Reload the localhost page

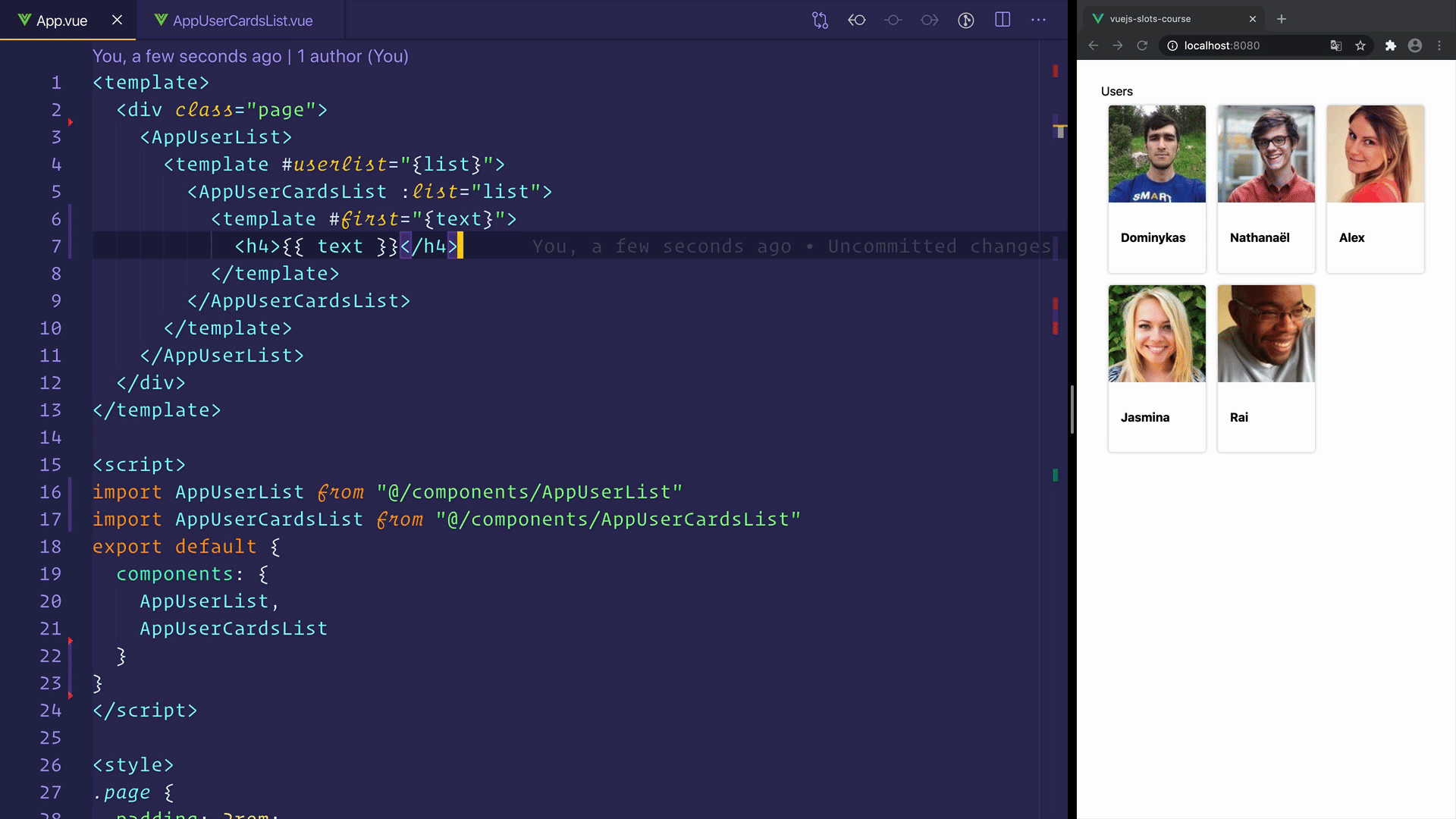(x=1142, y=45)
